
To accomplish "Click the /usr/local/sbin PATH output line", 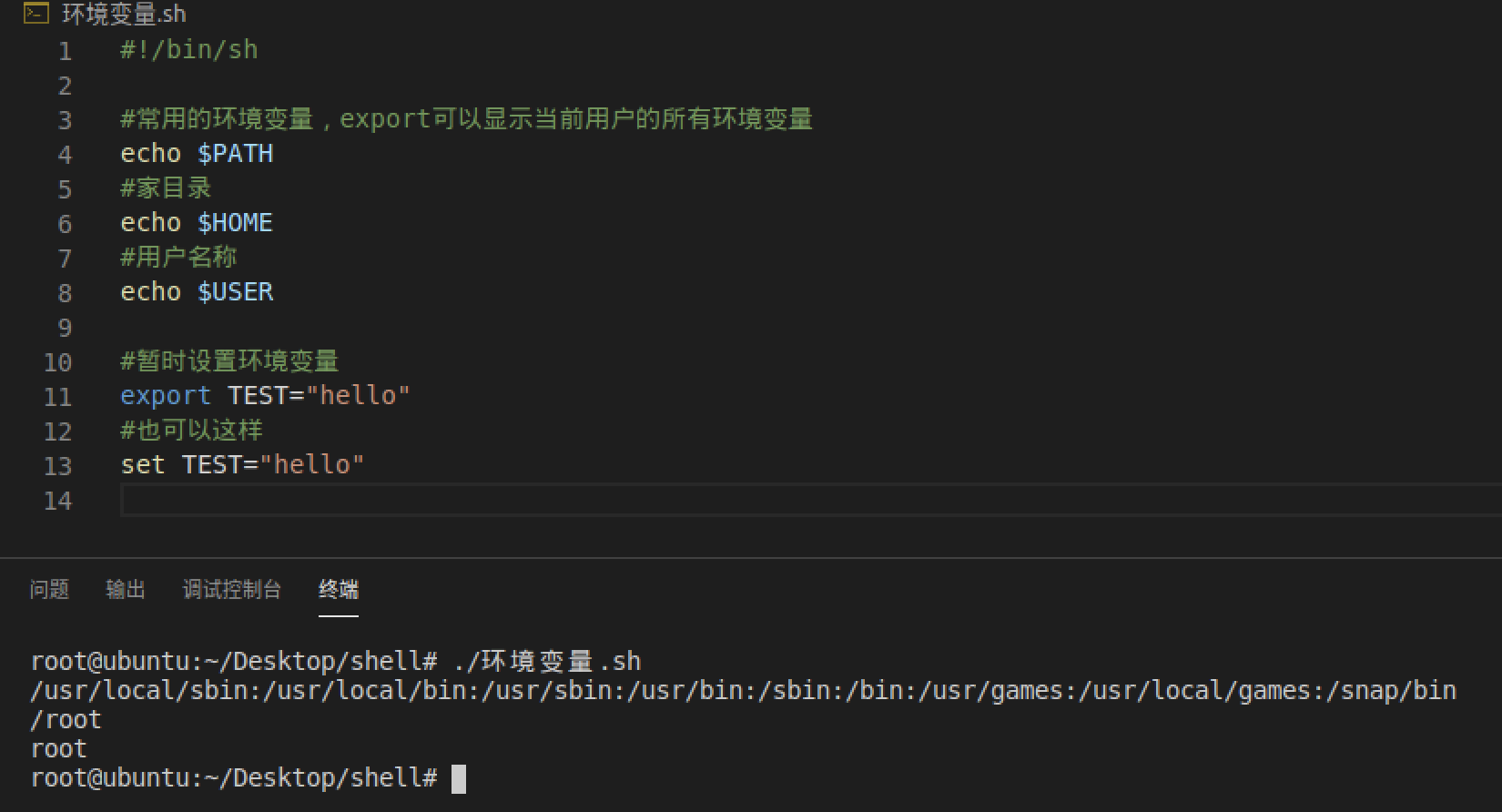I will click(x=743, y=691).
